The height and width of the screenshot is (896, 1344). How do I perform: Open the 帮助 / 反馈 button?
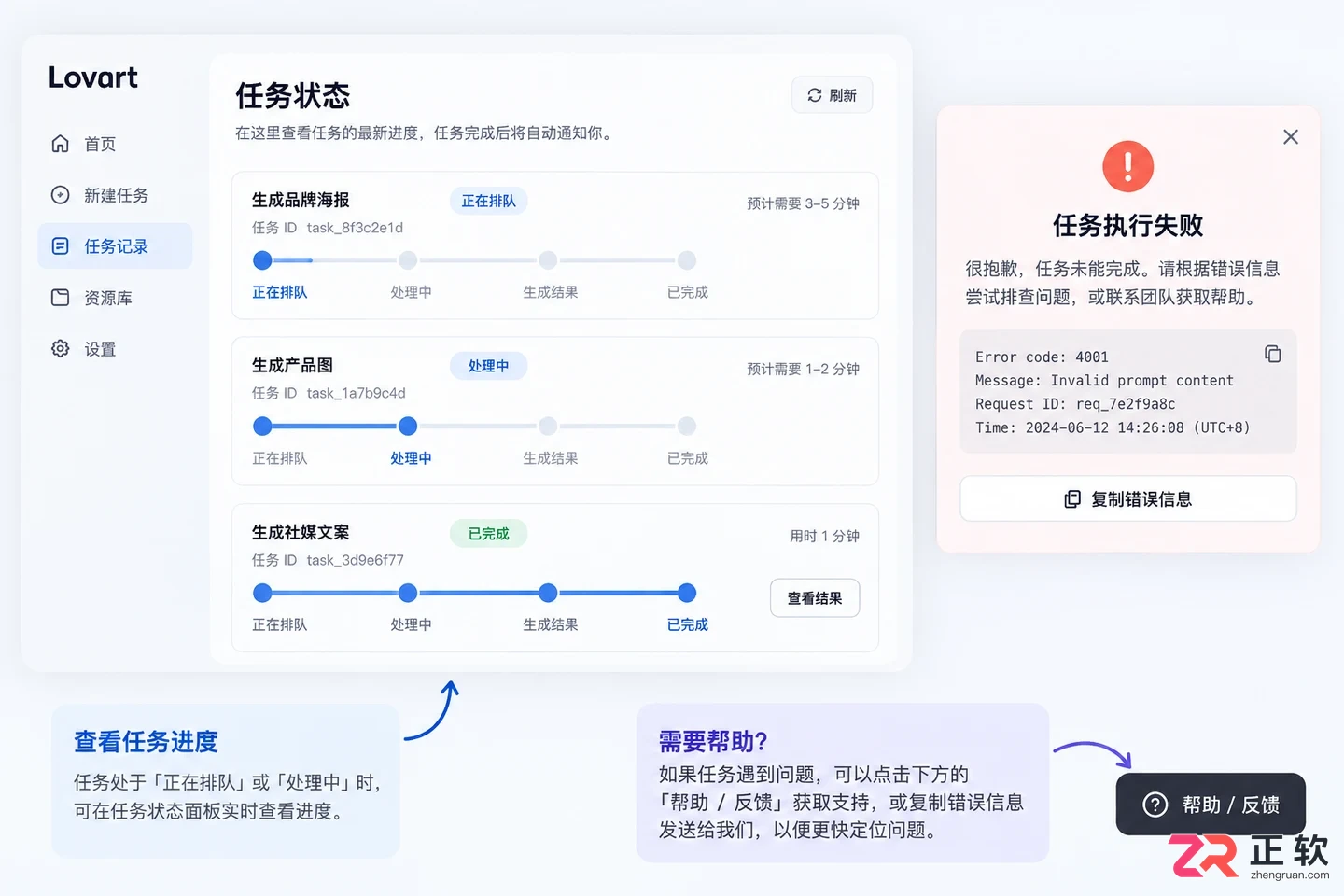(x=1211, y=805)
